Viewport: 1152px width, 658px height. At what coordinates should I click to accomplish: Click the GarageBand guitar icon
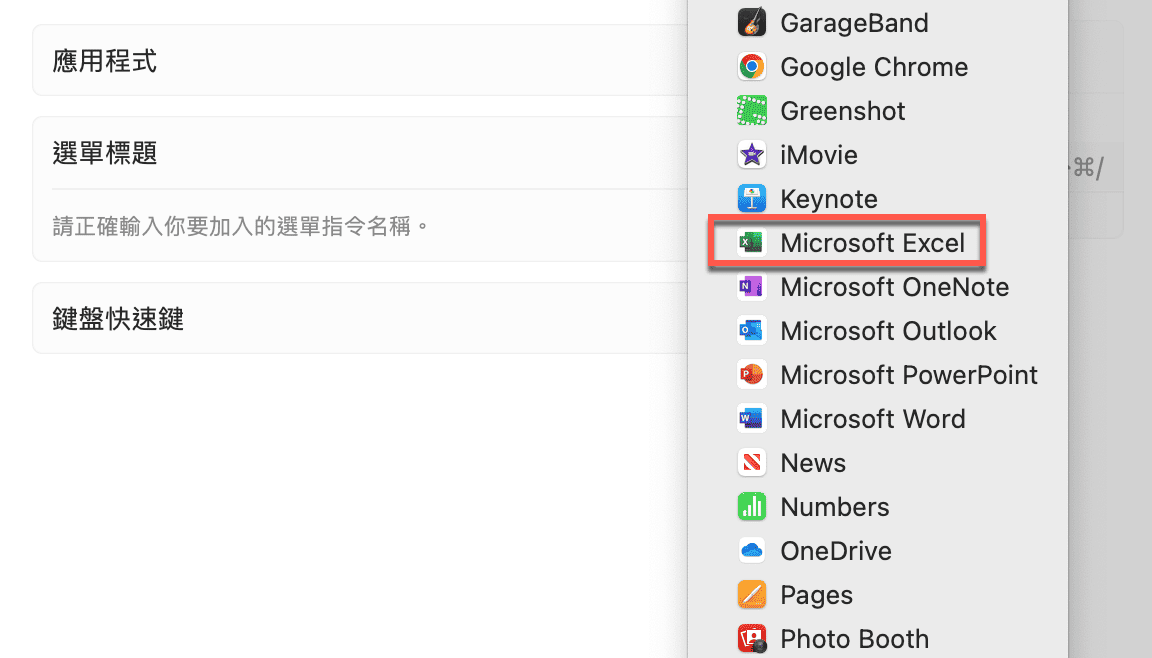click(x=752, y=23)
